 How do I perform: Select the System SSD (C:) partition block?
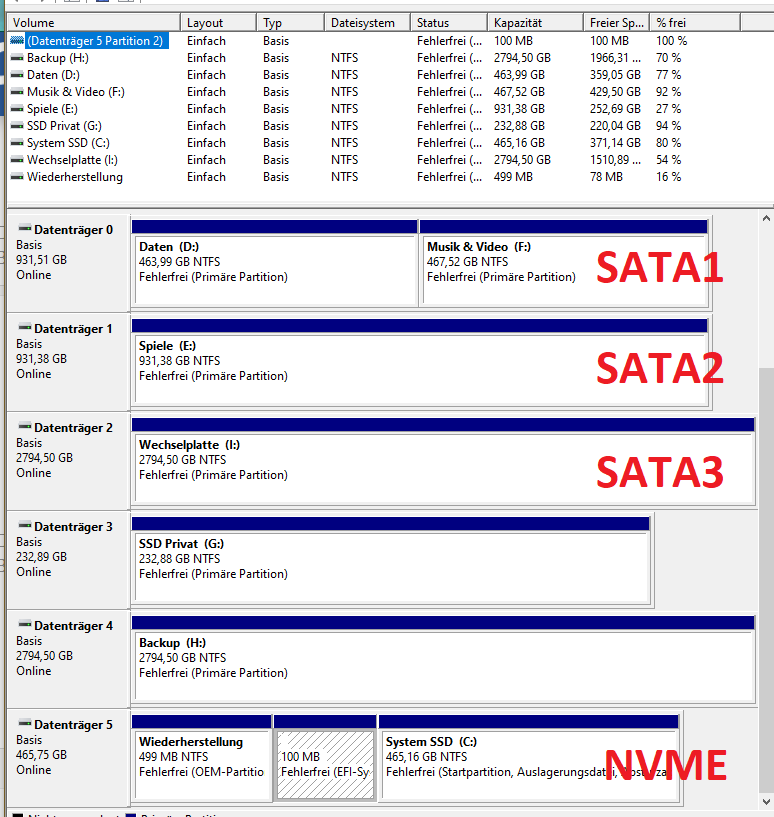[529, 758]
